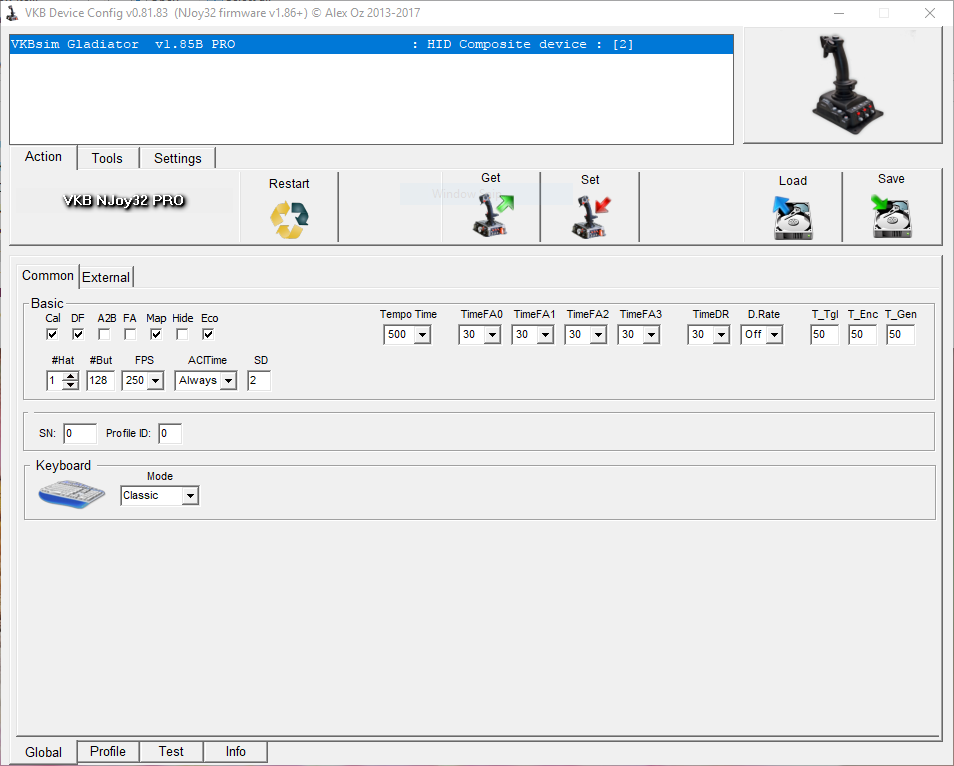Image resolution: width=954 pixels, height=766 pixels.
Task: Select the Common tab
Action: (x=47, y=276)
